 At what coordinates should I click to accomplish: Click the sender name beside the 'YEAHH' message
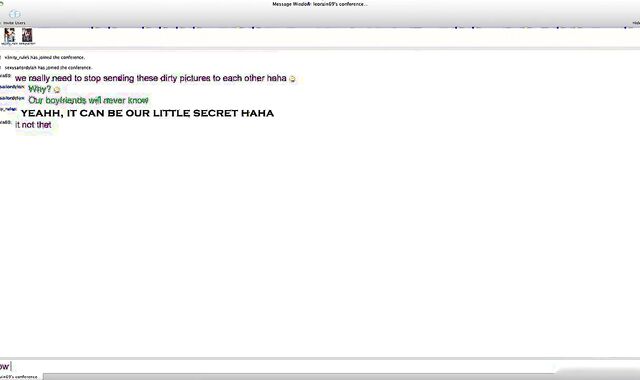pyautogui.click(x=8, y=109)
